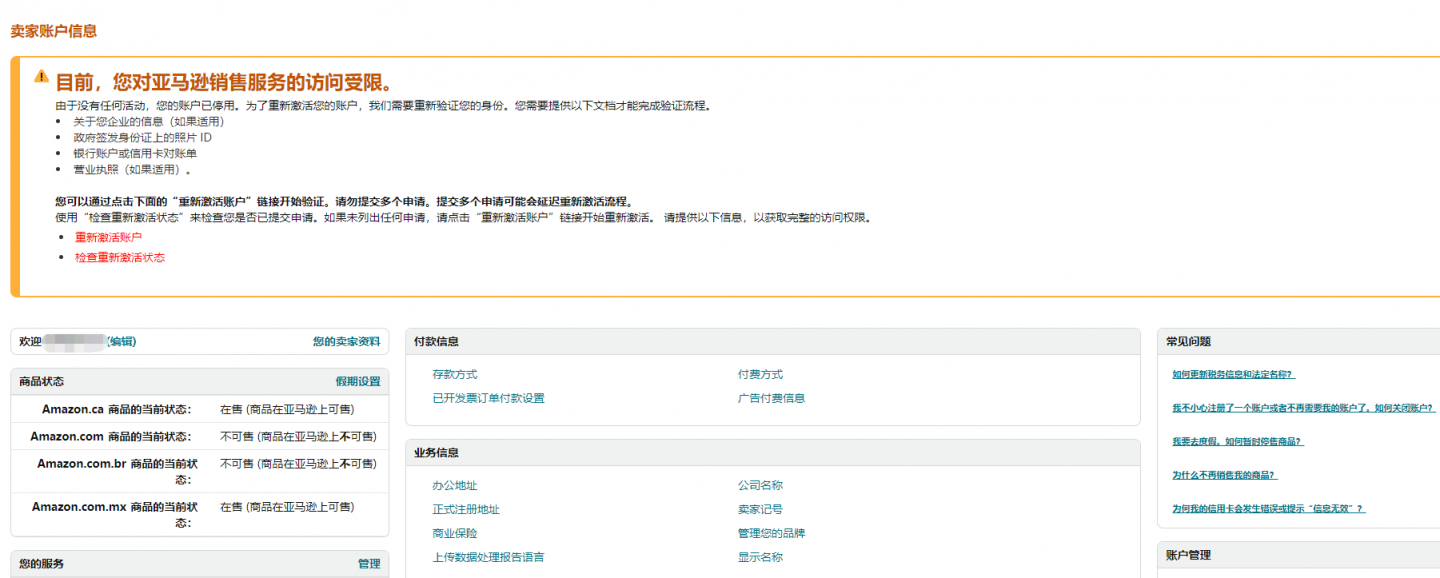This screenshot has height=578, width=1440.
Task: Open 管理您的品牌 link
Action: [x=771, y=533]
